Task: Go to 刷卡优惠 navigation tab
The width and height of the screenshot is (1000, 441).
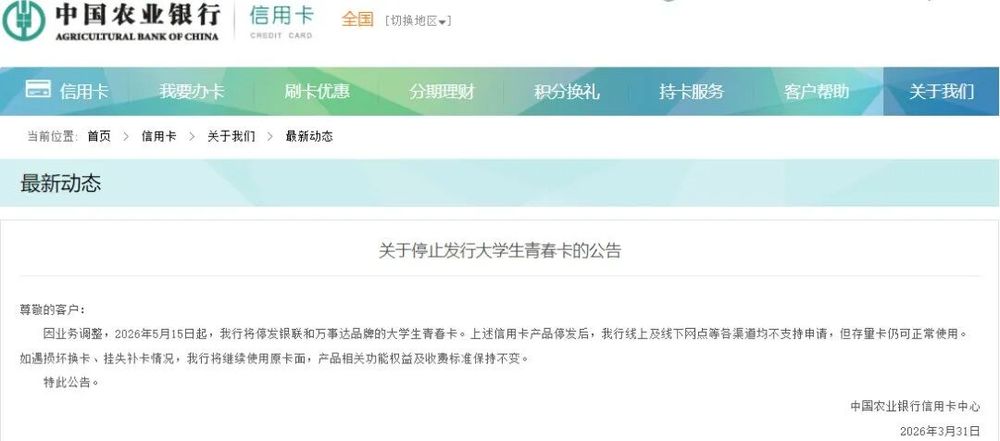Action: (317, 91)
